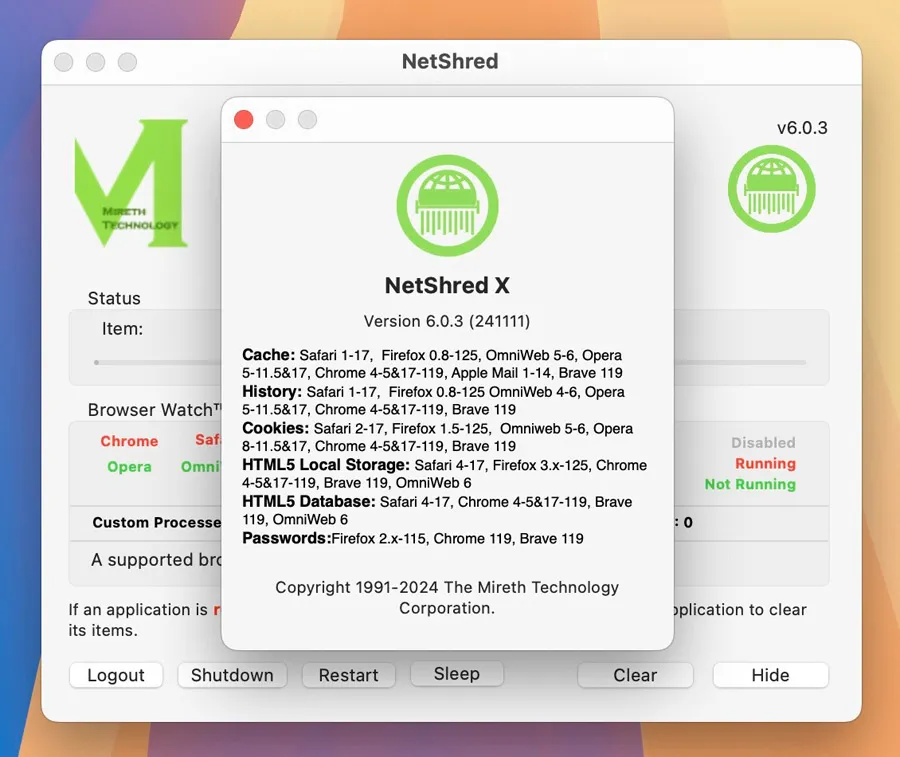
Task: Click the green shredder icon beneath v6.0.3
Action: [x=770, y=188]
